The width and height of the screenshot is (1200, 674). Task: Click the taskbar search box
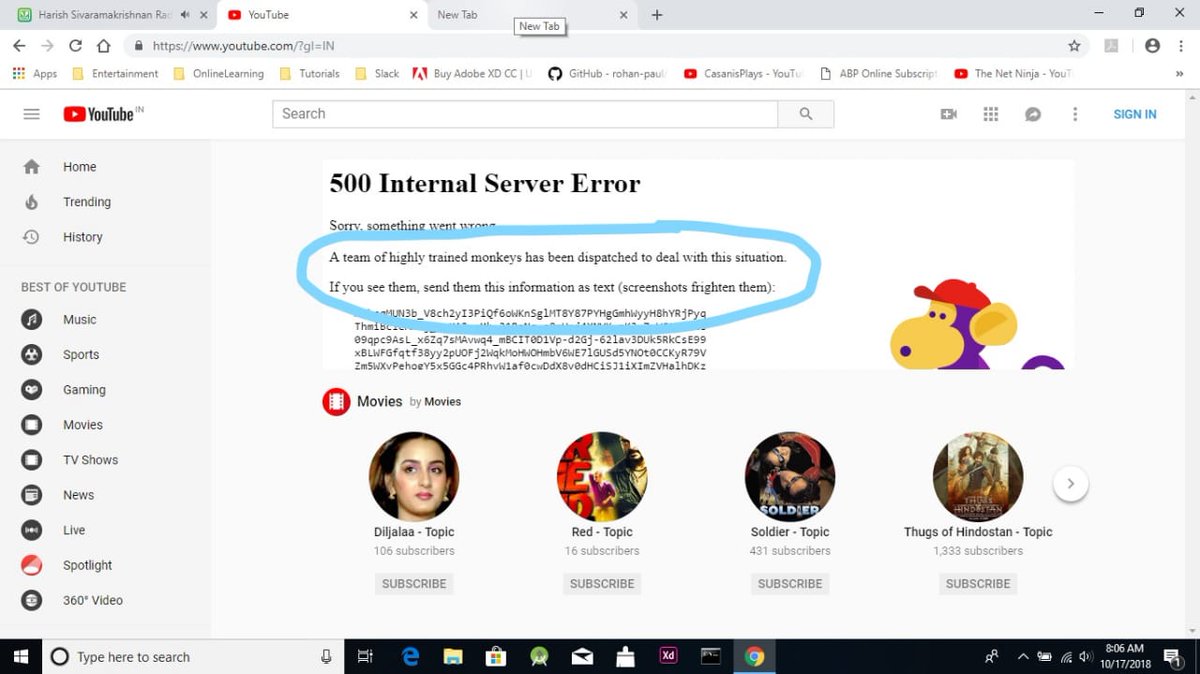click(x=193, y=657)
